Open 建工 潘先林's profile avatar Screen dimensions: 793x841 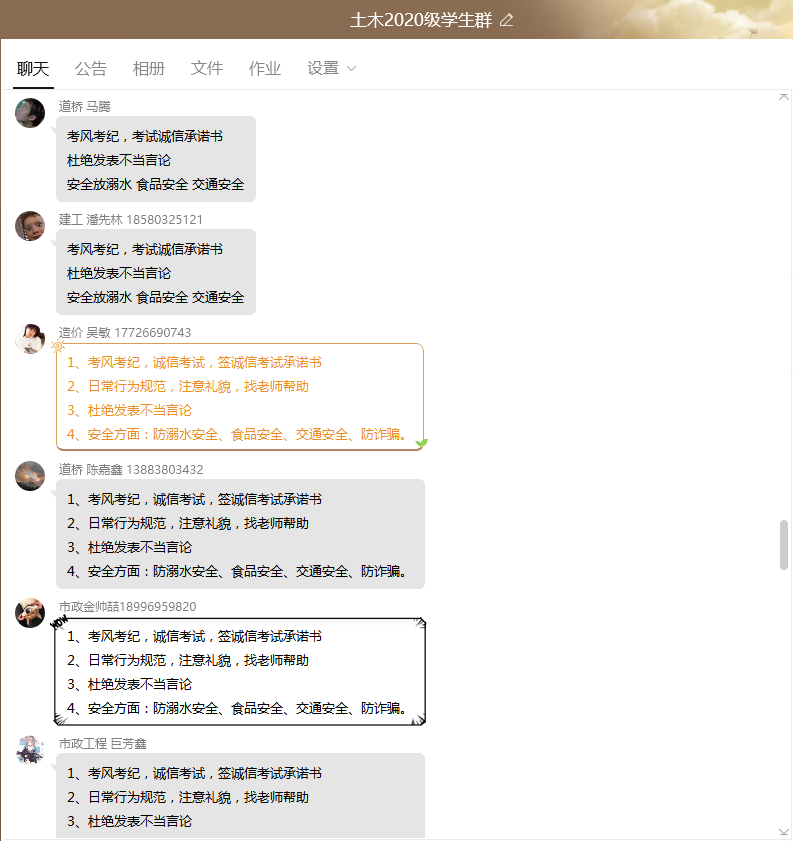point(30,226)
